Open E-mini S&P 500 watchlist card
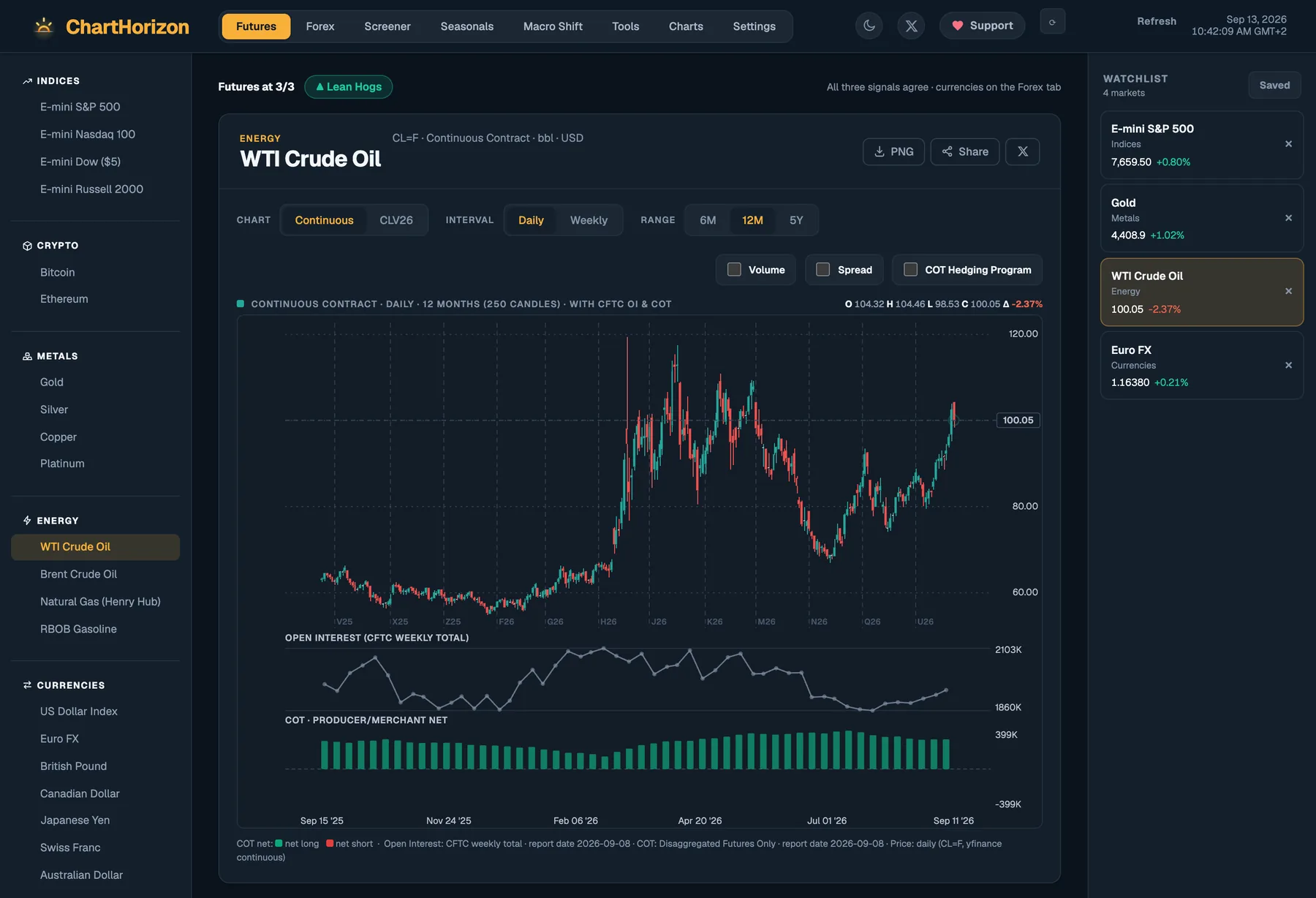Screen dimensions: 1316x898 pos(1201,144)
